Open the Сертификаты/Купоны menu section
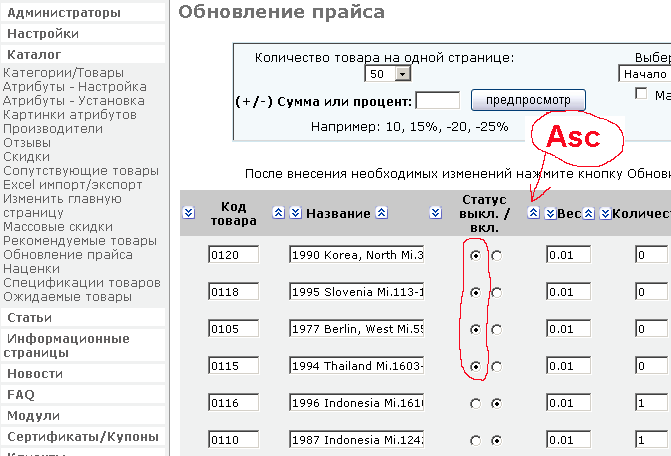The image size is (671, 456). [x=83, y=436]
